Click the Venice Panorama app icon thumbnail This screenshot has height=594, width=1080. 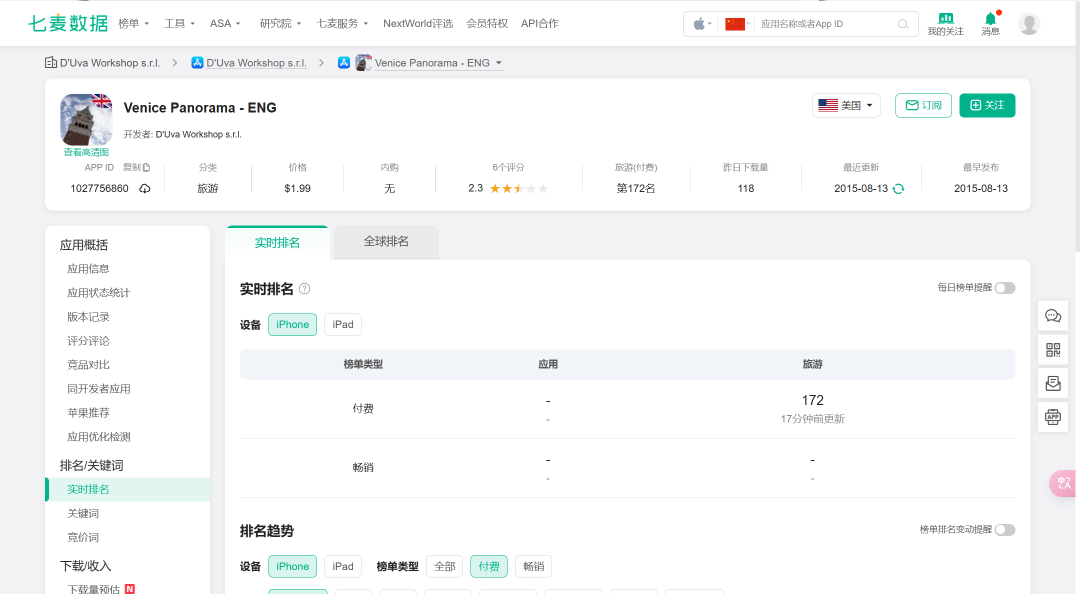click(x=86, y=119)
